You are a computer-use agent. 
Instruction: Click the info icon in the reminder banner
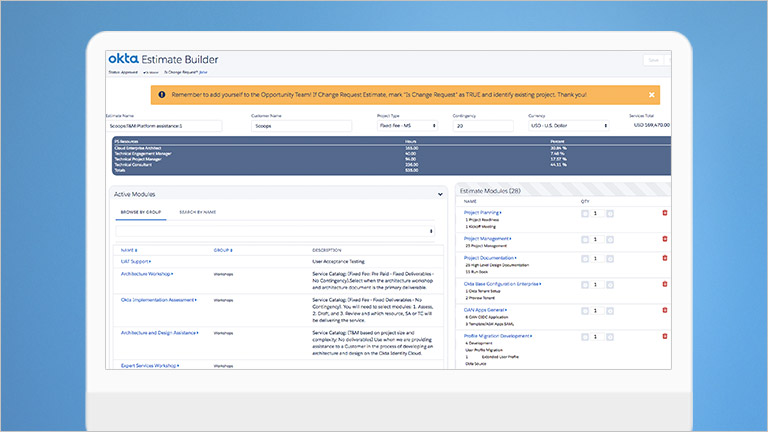162,95
